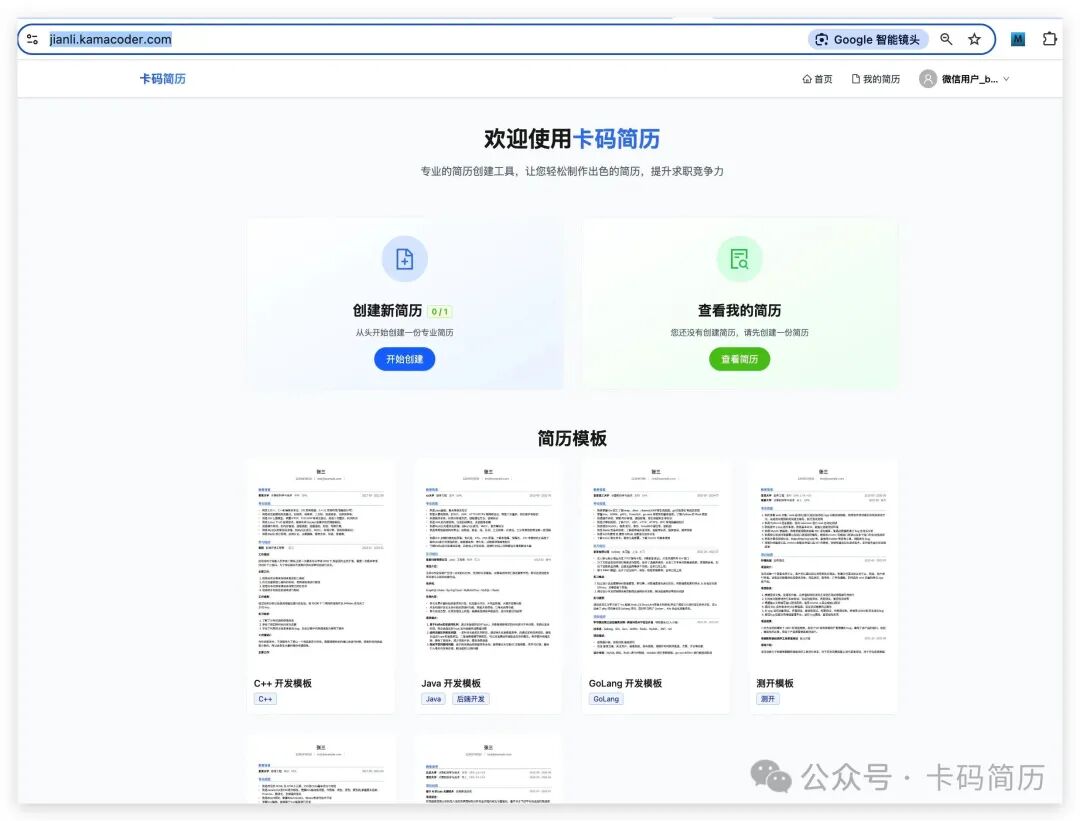Open the extensions puzzle icon
The width and height of the screenshot is (1080, 821).
click(1049, 39)
